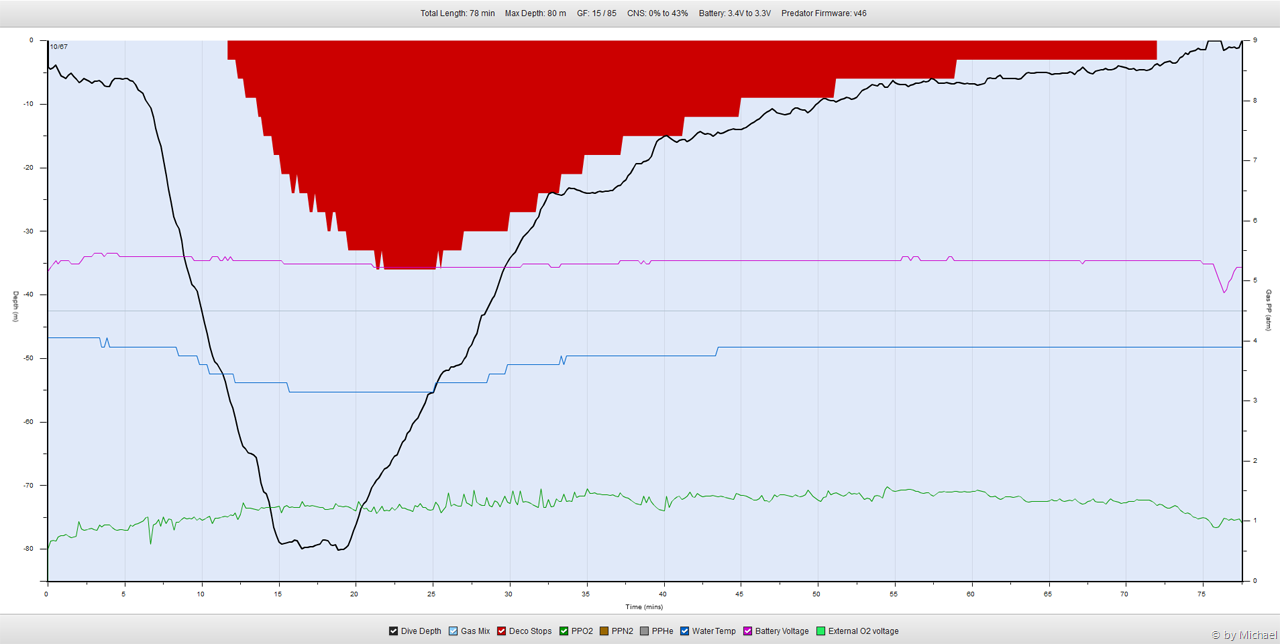The image size is (1280, 644).
Task: Toggle the Water Temp checkbox
Action: pos(685,631)
